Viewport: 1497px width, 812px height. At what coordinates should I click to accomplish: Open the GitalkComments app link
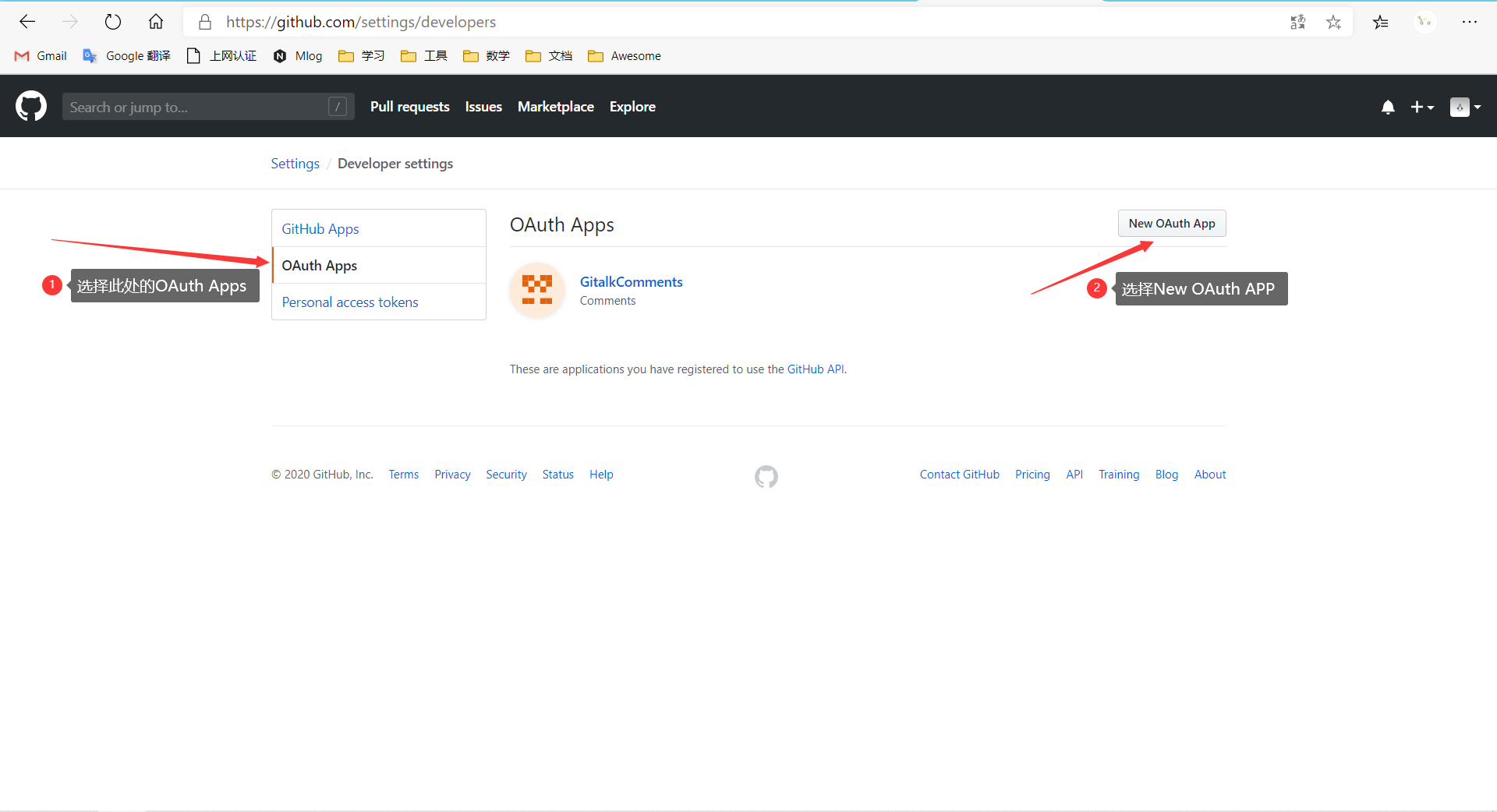point(631,282)
